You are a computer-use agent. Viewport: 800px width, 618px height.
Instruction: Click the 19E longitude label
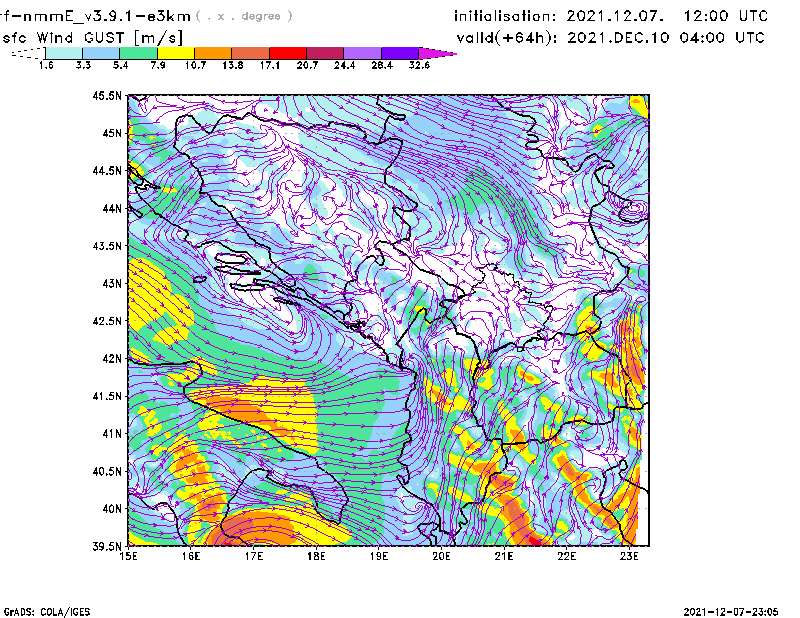pyautogui.click(x=379, y=556)
